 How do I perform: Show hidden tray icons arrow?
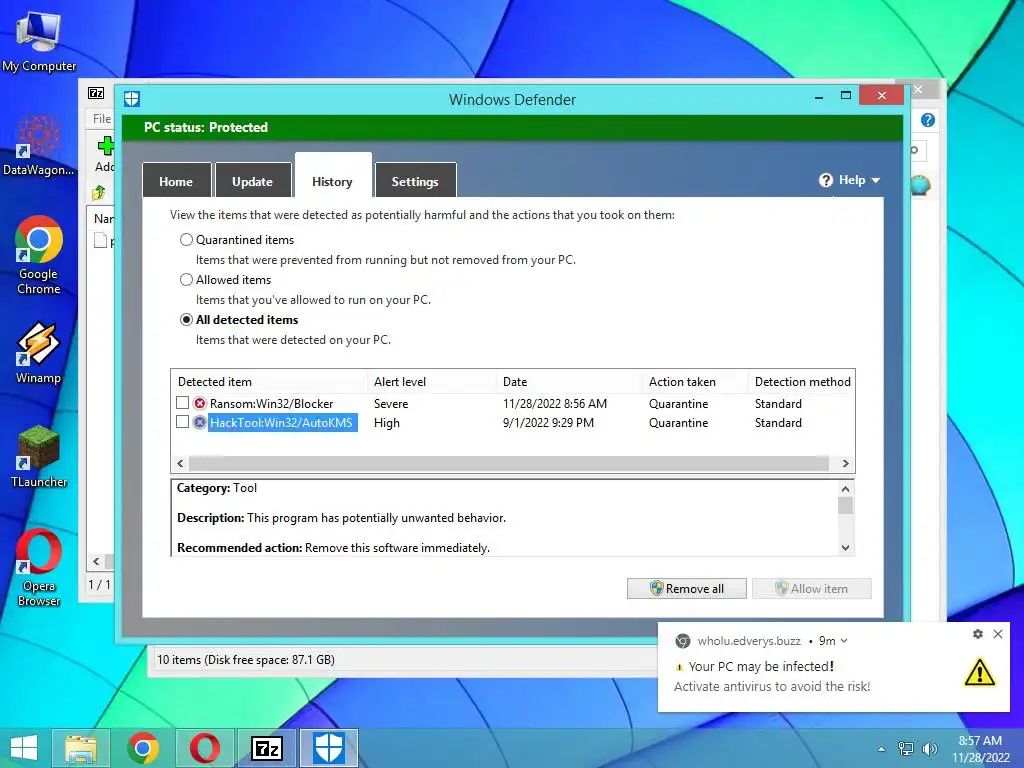click(882, 749)
